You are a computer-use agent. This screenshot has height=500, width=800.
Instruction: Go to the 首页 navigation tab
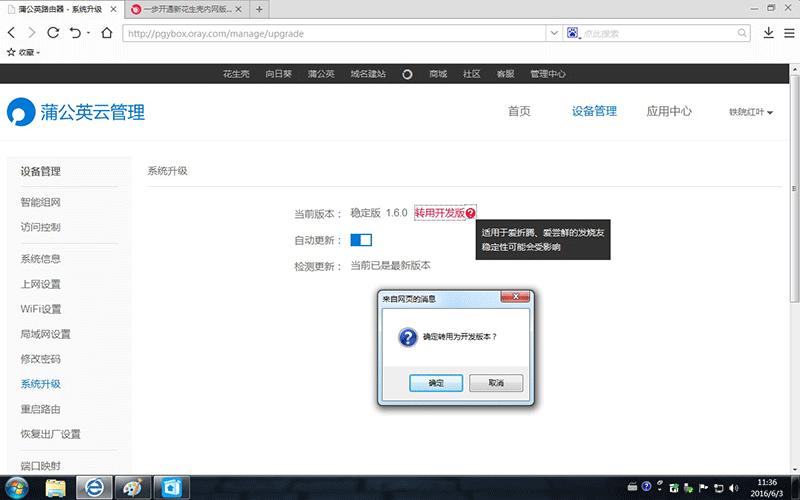coord(519,111)
